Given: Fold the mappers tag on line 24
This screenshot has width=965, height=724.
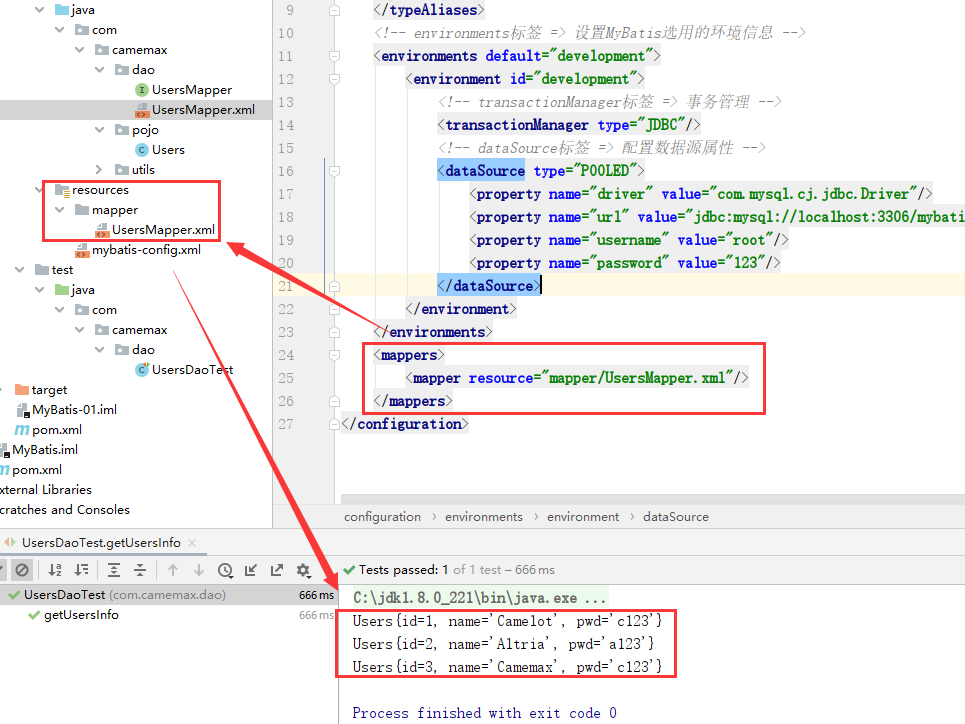Looking at the screenshot, I should [334, 355].
